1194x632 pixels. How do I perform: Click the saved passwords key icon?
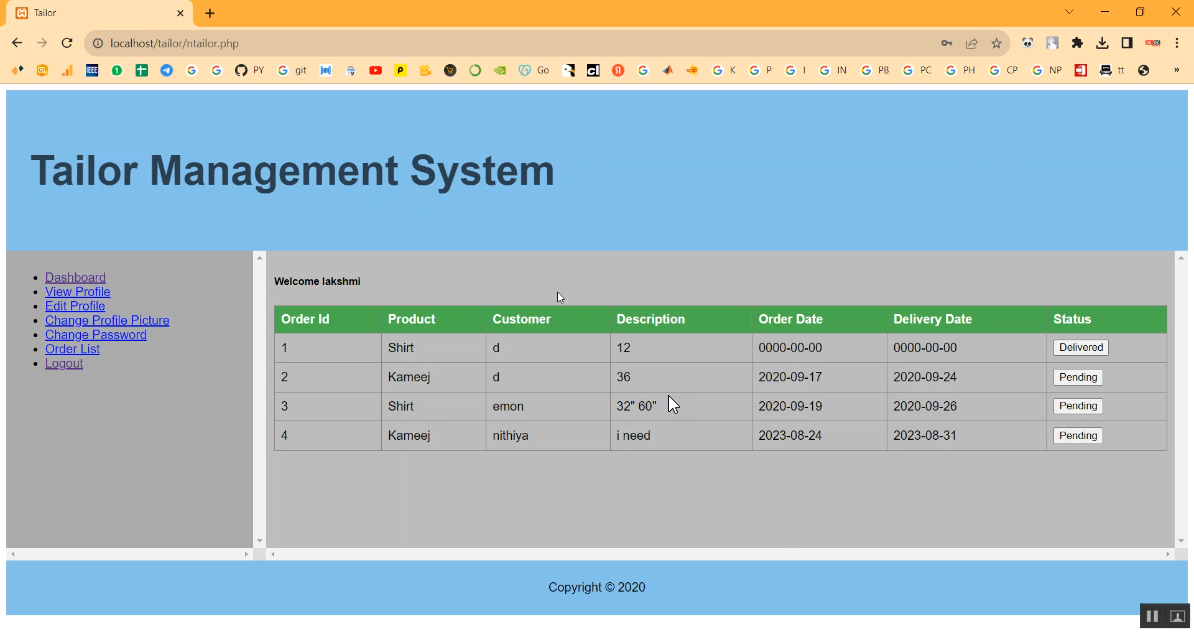coord(946,43)
